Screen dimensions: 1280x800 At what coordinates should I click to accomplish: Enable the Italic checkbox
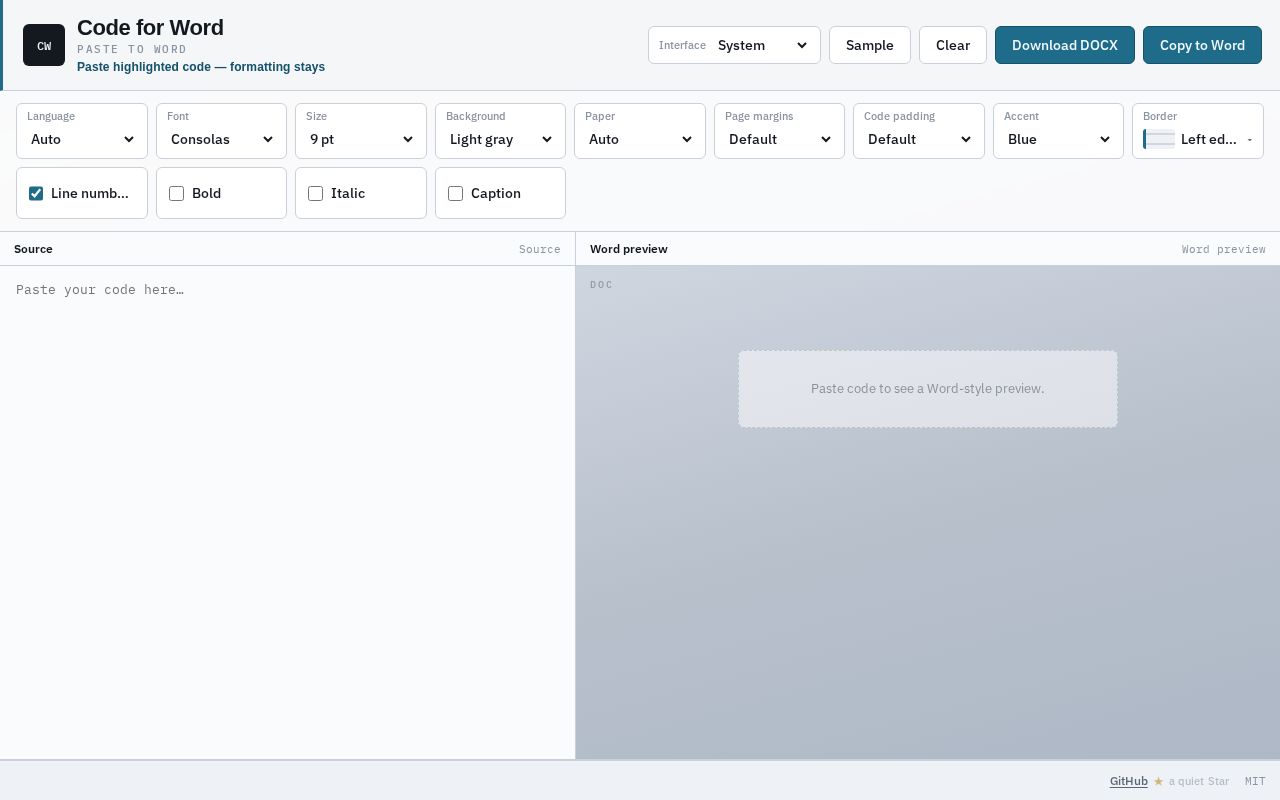click(316, 193)
